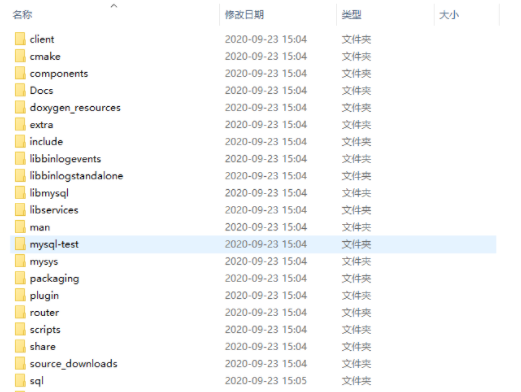This screenshot has width=521, height=392.
Task: Select the libservices folder name
Action: click(x=54, y=210)
